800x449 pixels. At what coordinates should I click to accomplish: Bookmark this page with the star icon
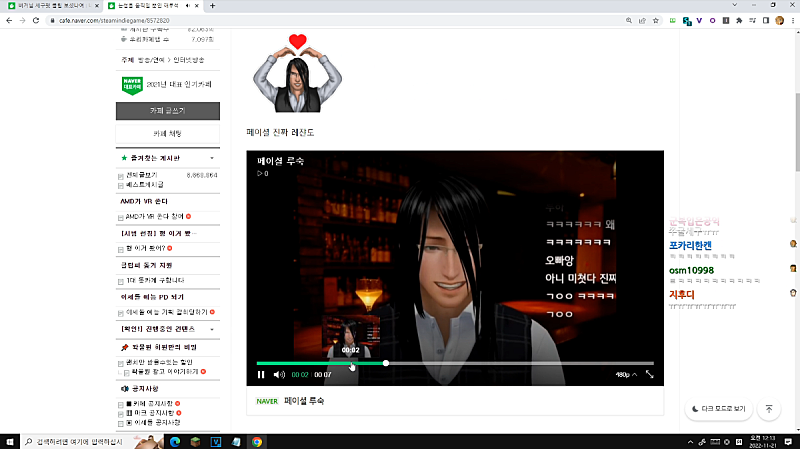click(656, 20)
